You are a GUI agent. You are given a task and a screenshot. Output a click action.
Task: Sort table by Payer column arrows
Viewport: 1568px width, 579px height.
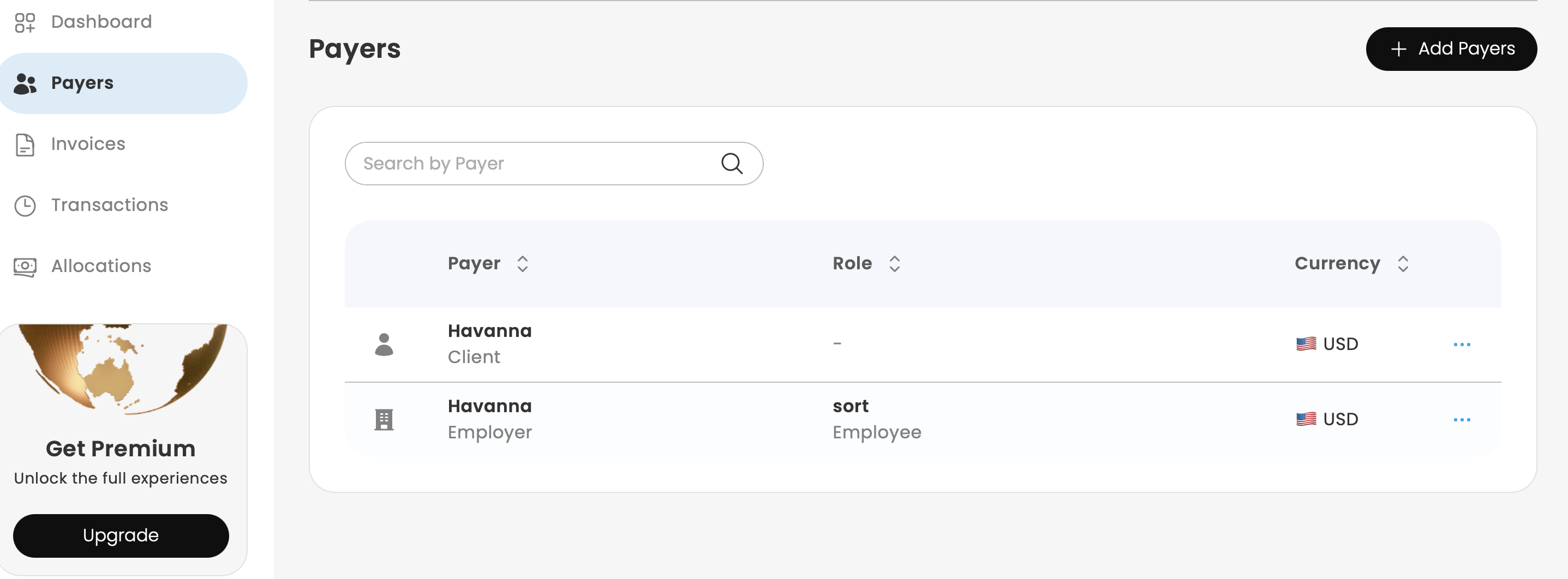522,264
